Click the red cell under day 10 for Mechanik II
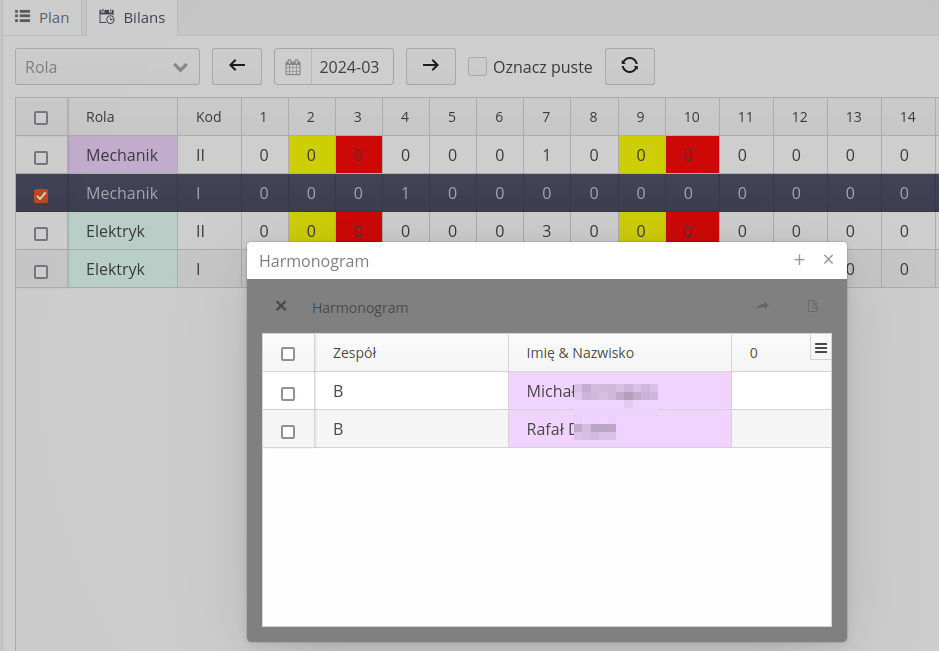This screenshot has height=651, width=939. (692, 155)
